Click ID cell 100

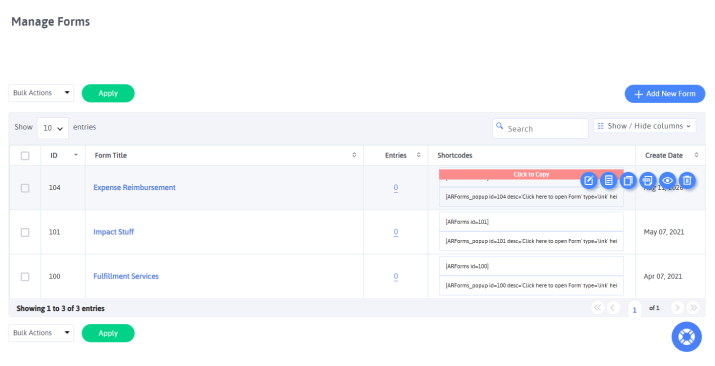(55, 276)
